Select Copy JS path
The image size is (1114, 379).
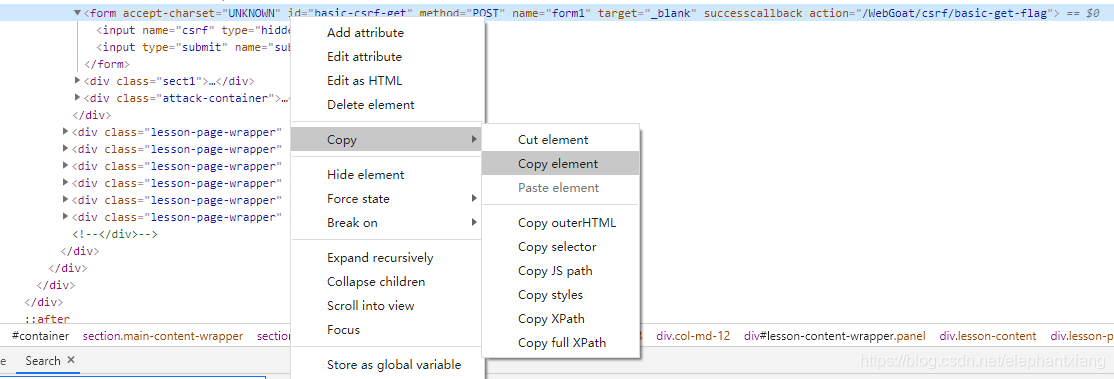point(561,271)
